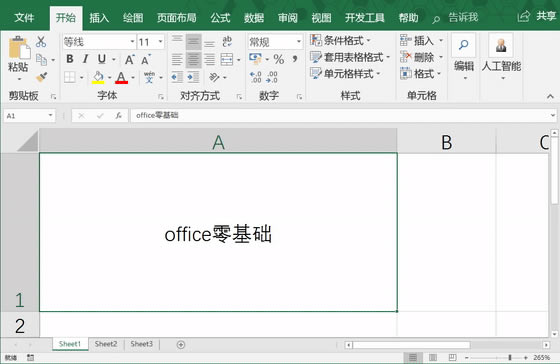Click accounting number format icon
Viewport: 560px width, 364px height.
point(255,59)
